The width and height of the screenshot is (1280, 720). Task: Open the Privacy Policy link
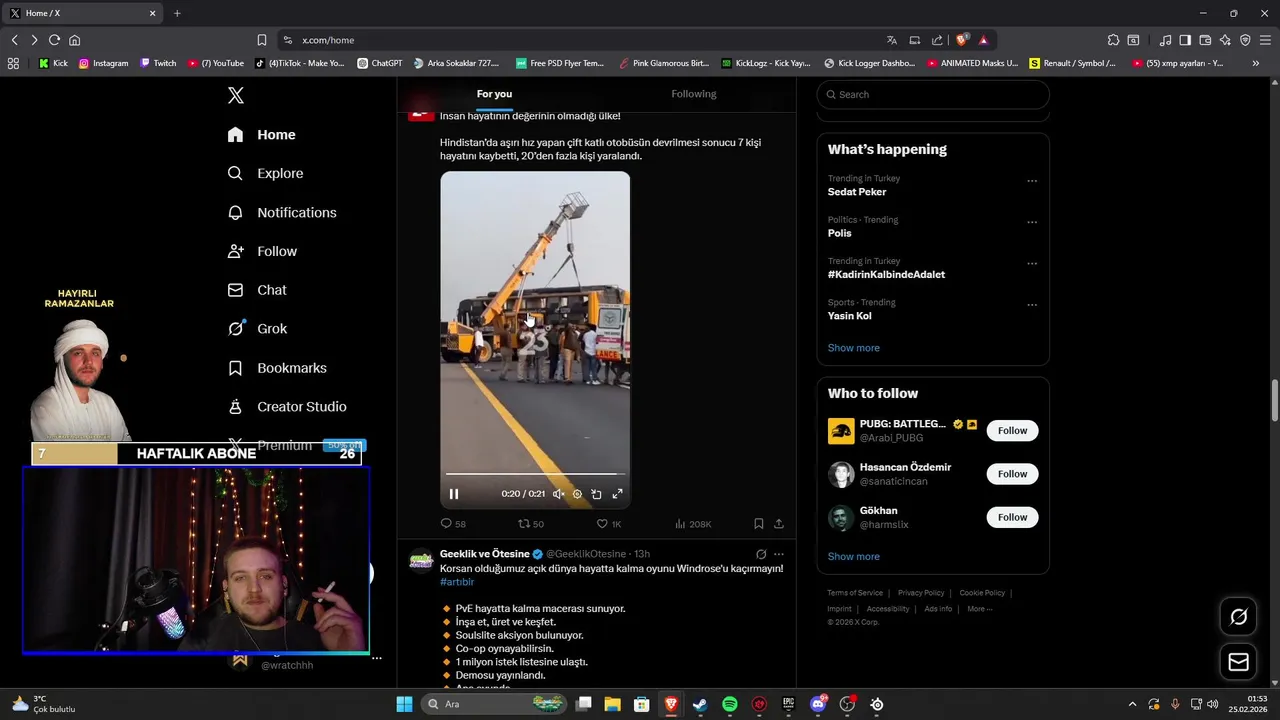point(921,593)
